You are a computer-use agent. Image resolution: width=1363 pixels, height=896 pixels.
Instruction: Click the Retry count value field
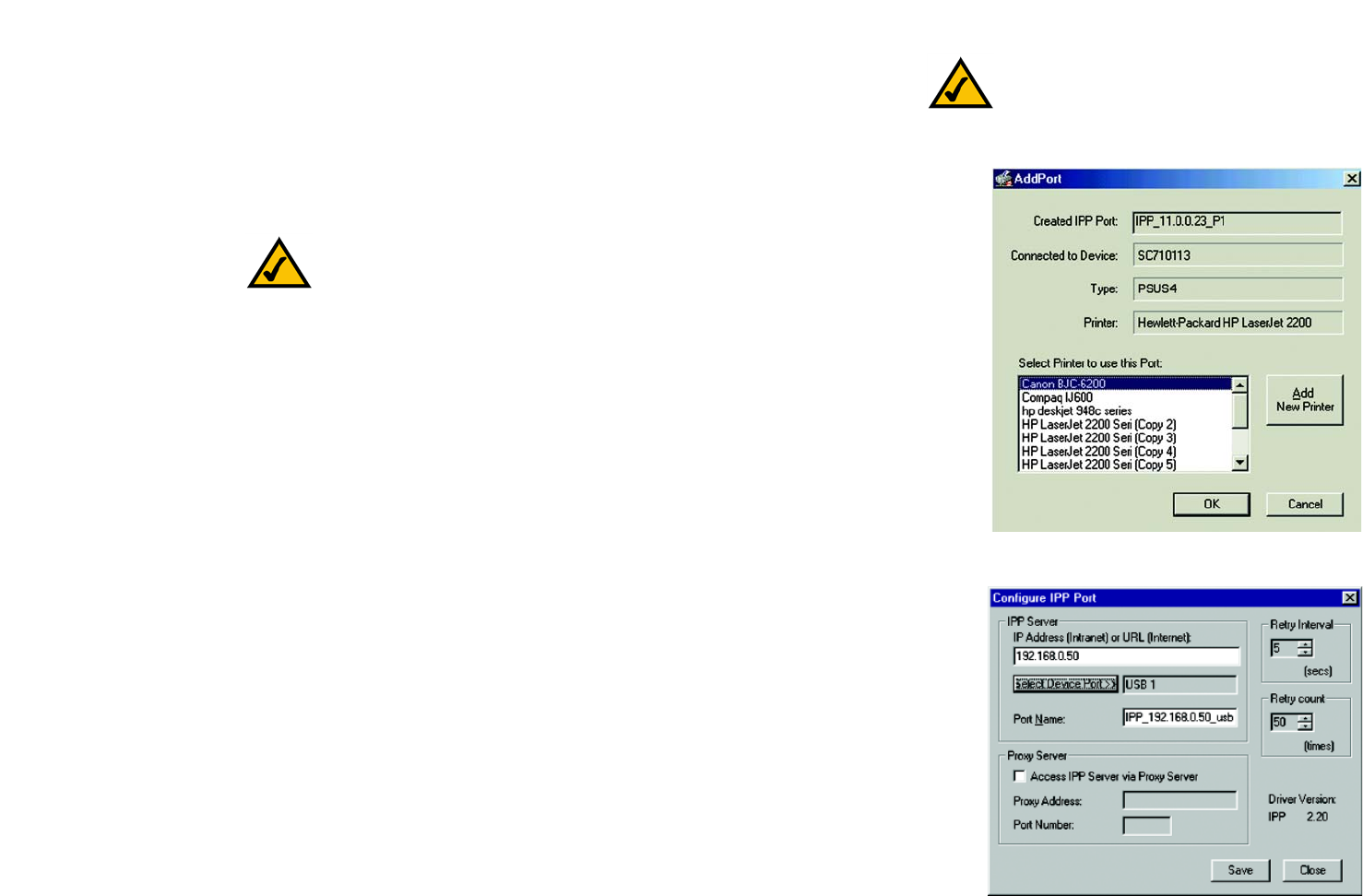point(1283,723)
